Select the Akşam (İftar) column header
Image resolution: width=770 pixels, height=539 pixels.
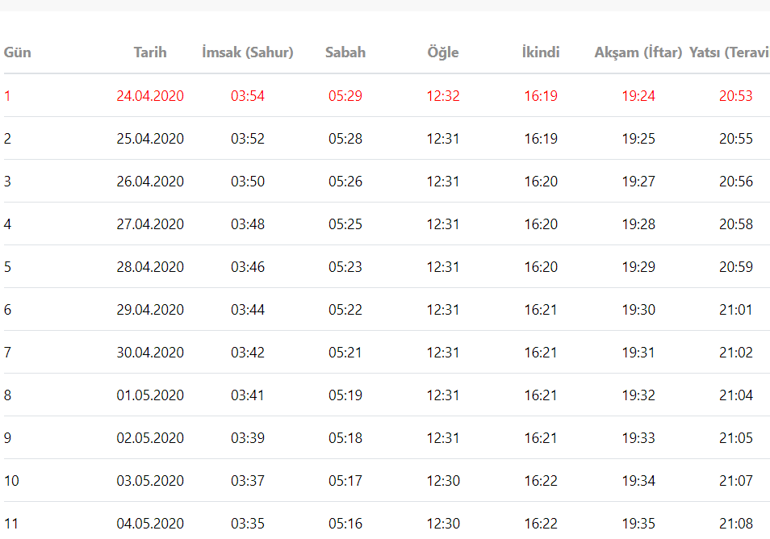click(638, 52)
